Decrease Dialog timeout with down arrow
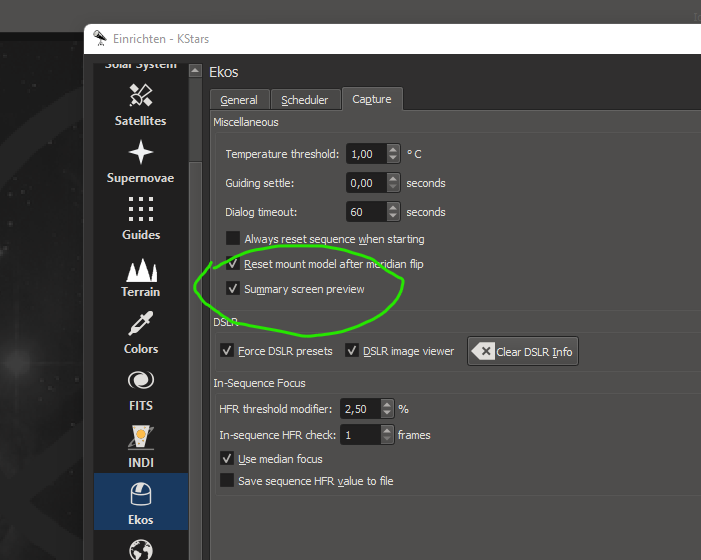This screenshot has height=560, width=701. (393, 216)
